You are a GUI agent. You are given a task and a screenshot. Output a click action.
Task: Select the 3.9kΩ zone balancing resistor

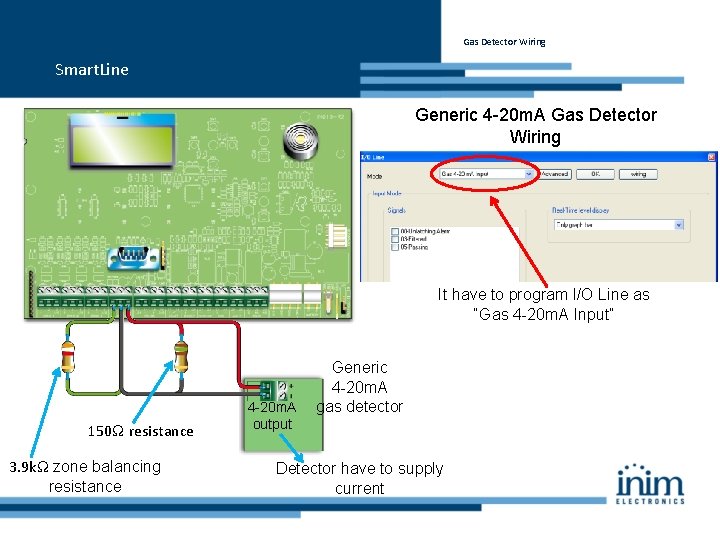[68, 357]
